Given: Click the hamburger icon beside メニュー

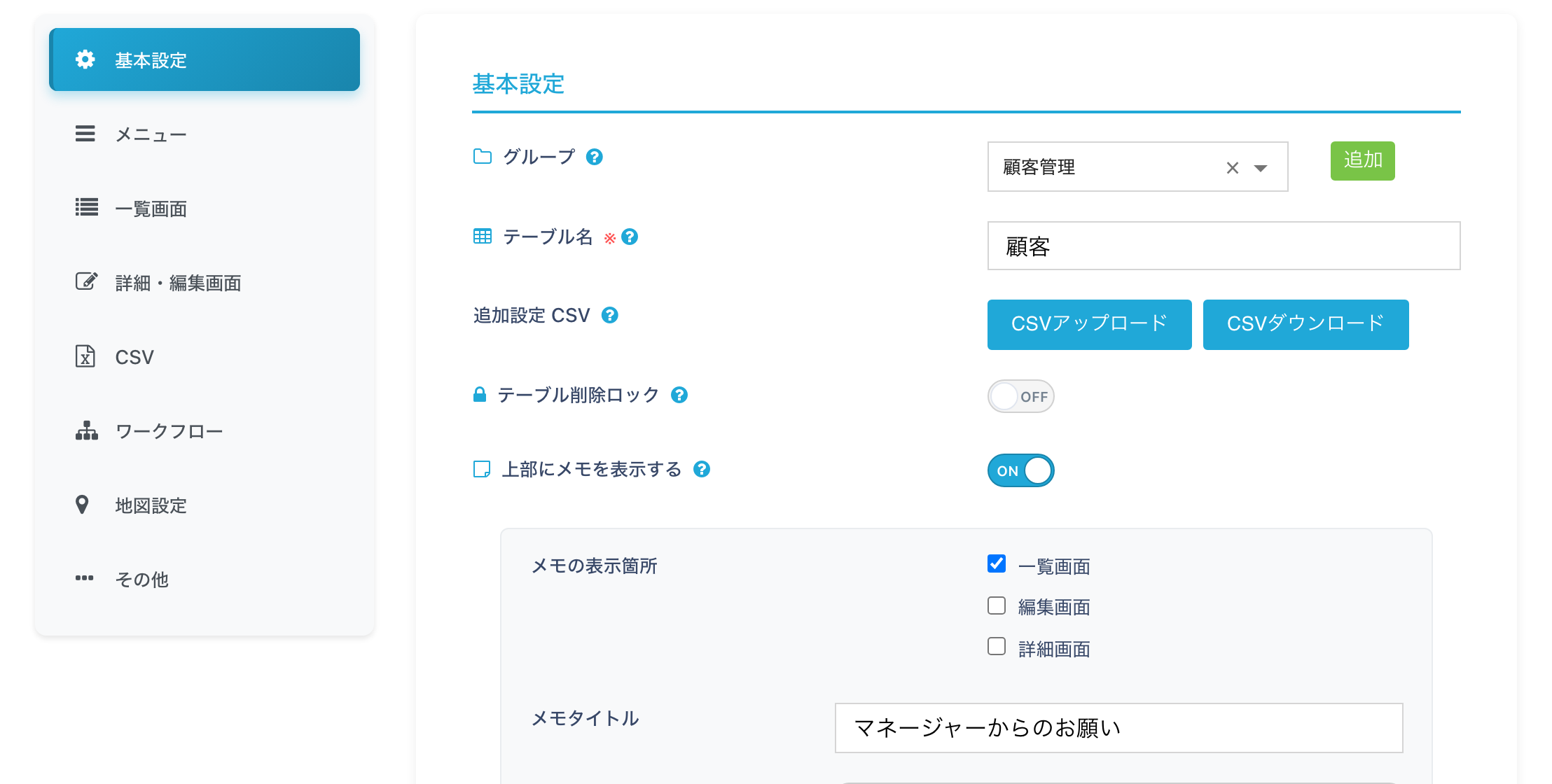Looking at the screenshot, I should pos(85,134).
